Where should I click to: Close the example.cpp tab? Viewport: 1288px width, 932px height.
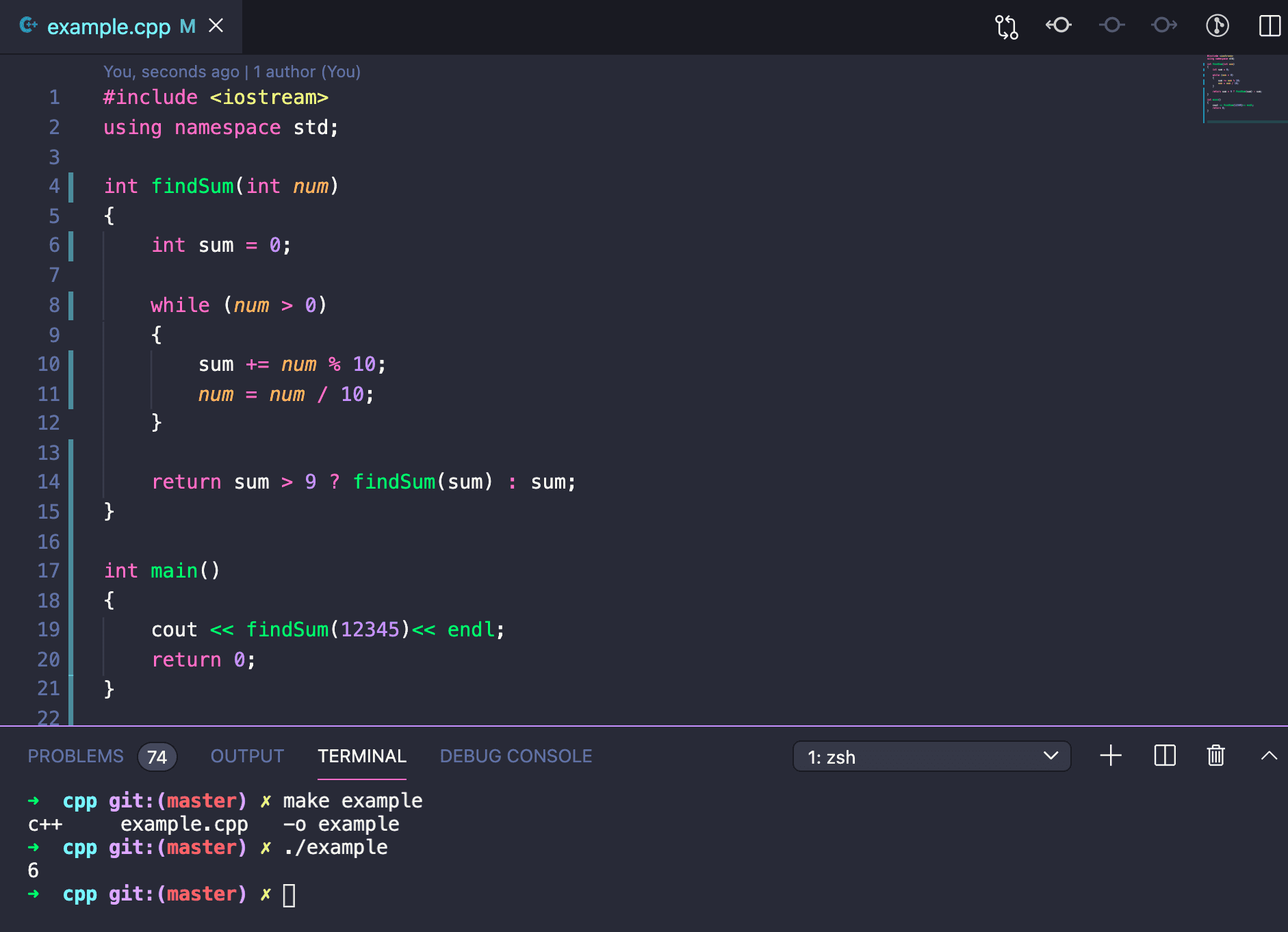(216, 26)
